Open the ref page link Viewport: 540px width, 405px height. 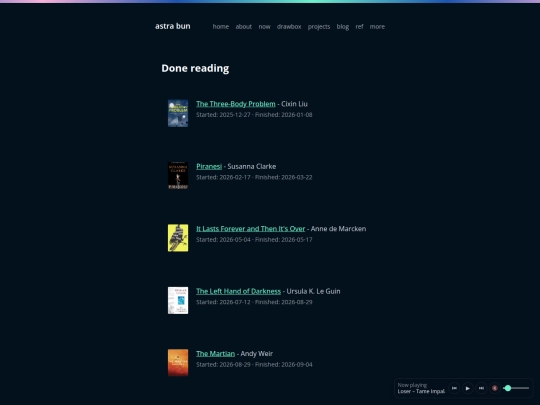pyautogui.click(x=360, y=27)
